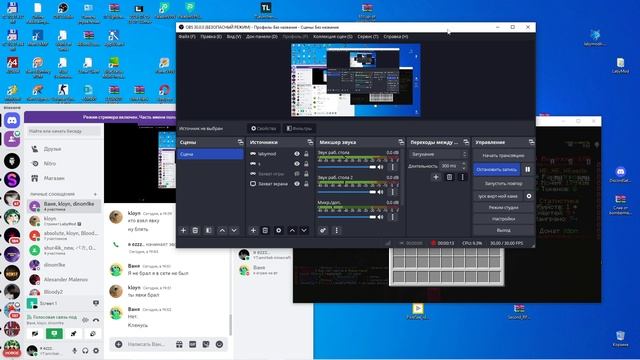Move source down in Sources panel

[304, 231]
